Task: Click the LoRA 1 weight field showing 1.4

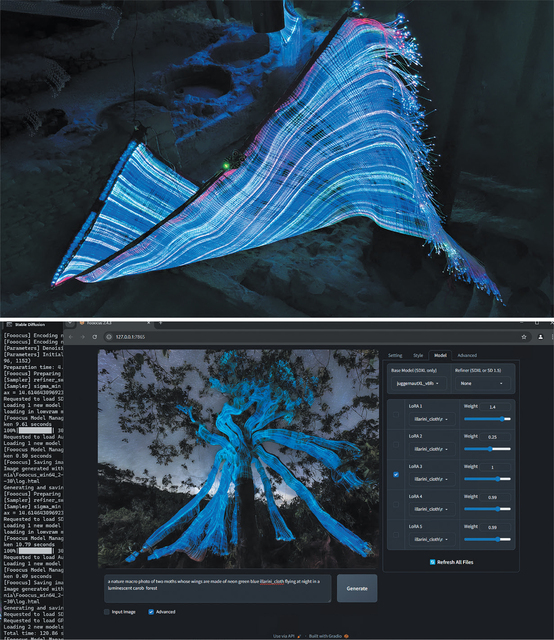Action: (495, 407)
